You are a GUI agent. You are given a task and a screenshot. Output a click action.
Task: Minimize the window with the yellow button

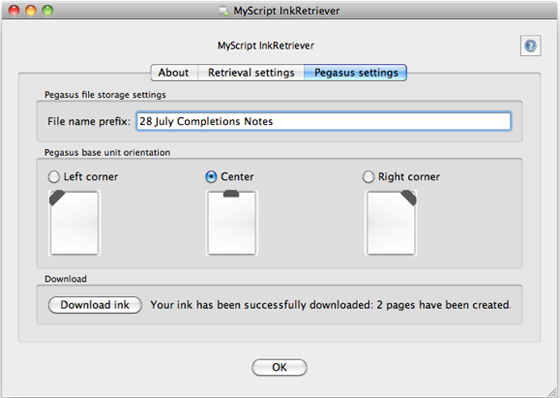pos(31,11)
